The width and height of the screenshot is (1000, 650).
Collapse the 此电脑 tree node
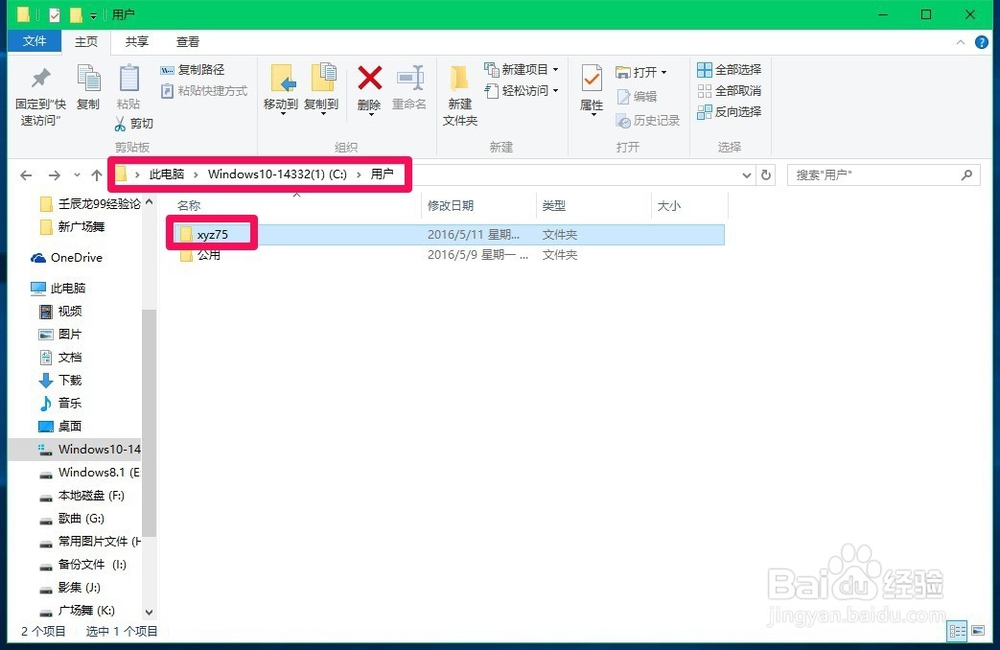point(21,287)
